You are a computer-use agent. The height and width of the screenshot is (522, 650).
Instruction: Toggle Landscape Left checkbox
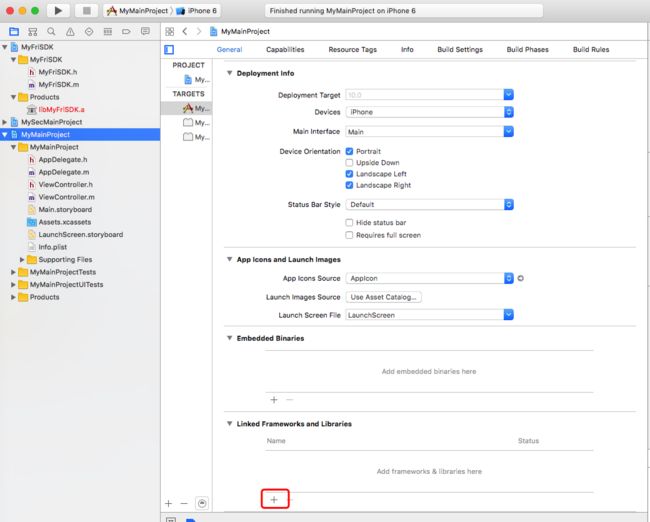point(349,174)
